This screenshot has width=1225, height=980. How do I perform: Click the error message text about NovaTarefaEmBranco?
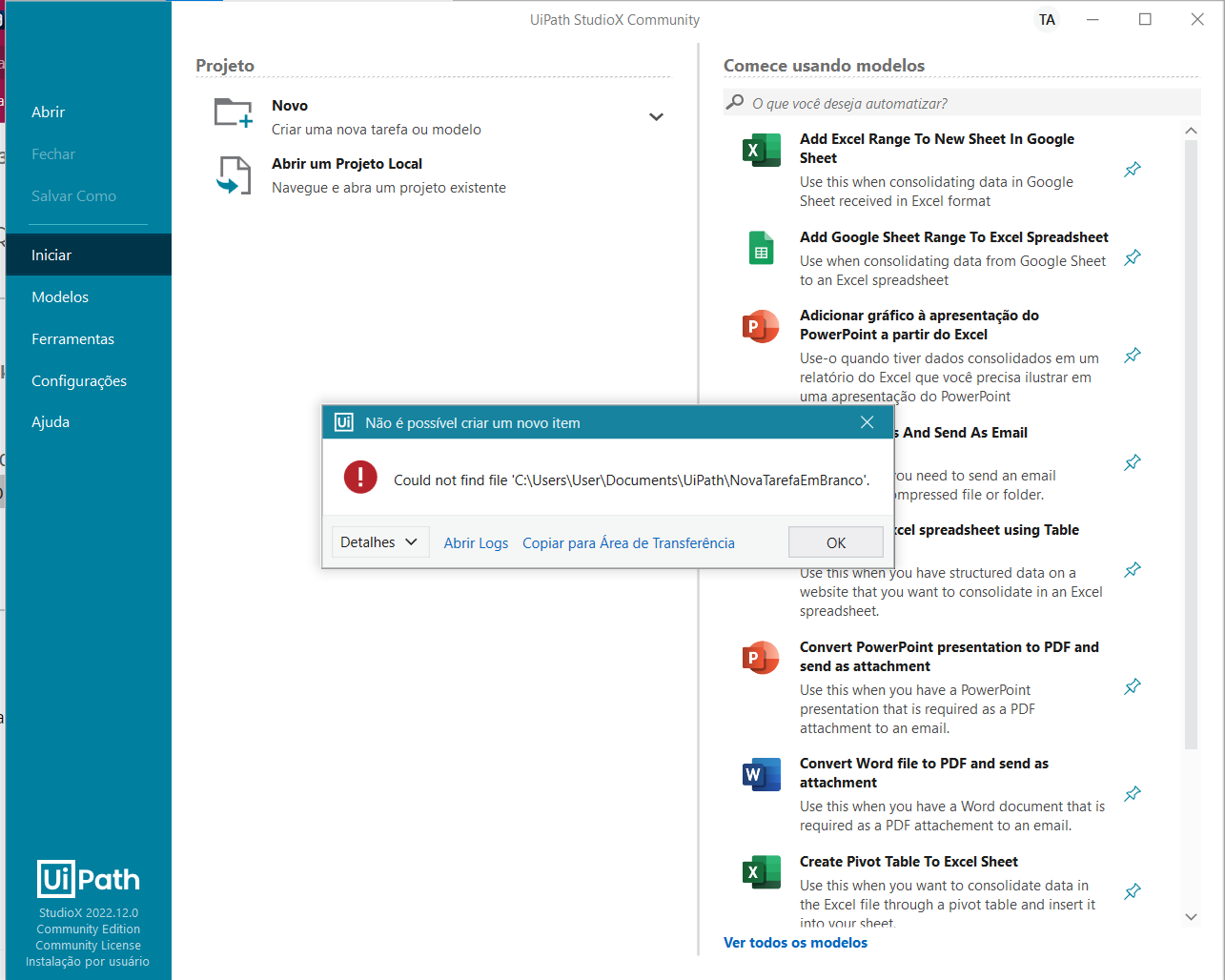click(632, 480)
